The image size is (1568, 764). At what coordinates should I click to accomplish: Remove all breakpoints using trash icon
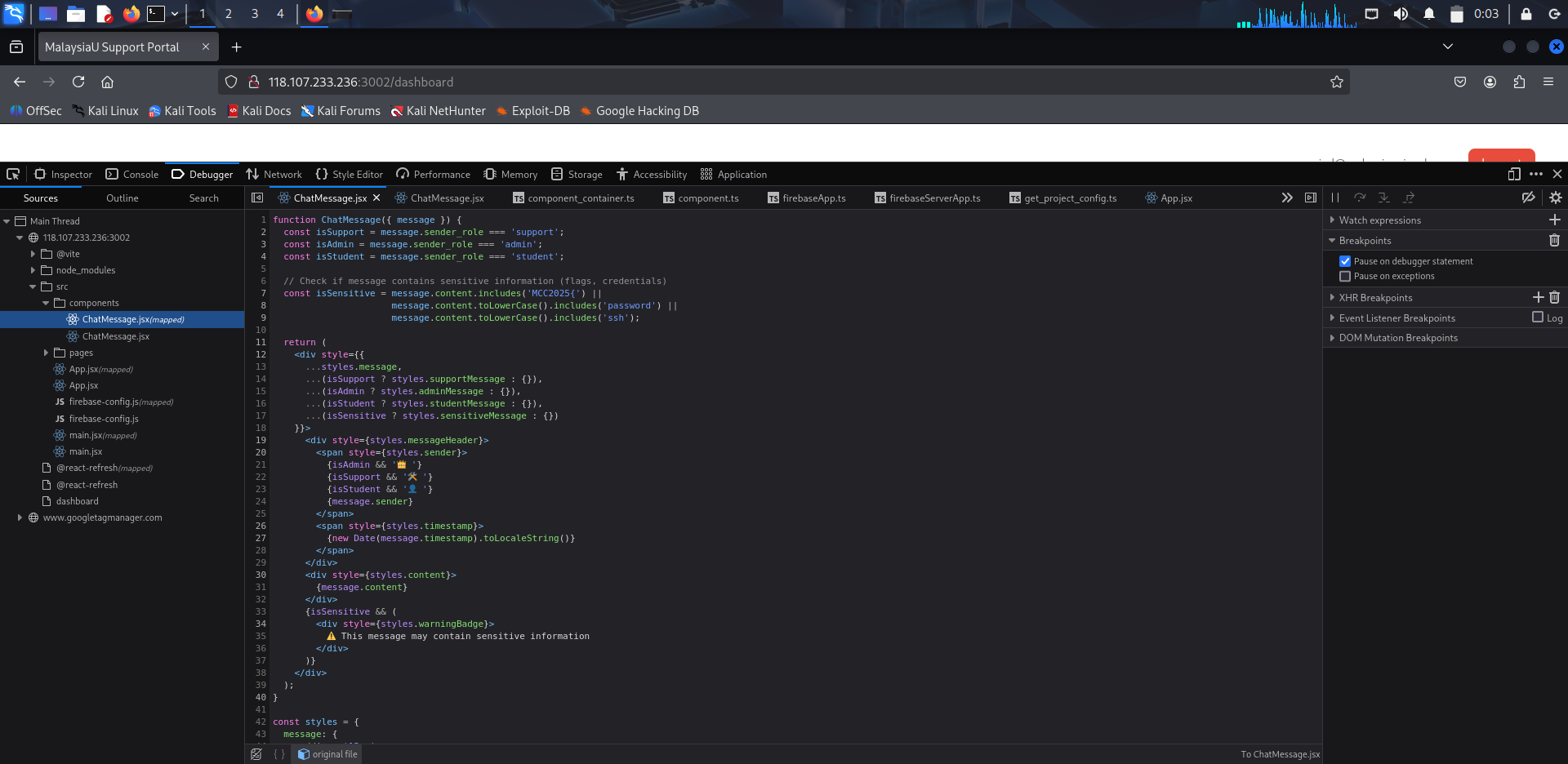click(1554, 241)
